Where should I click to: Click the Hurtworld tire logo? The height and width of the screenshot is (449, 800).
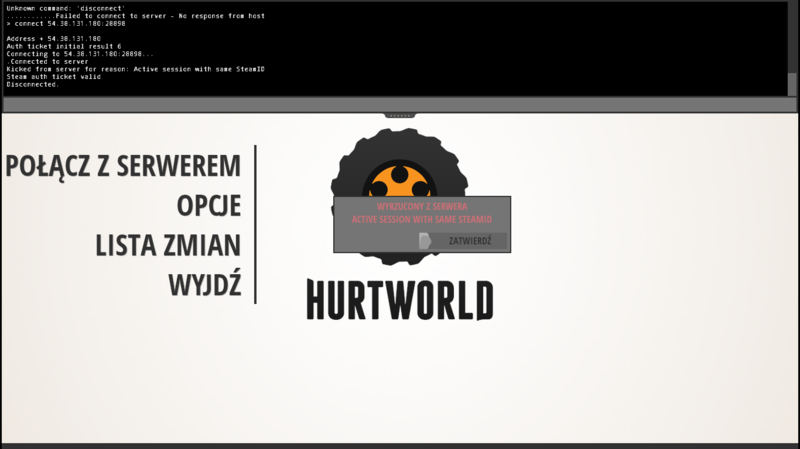tap(399, 196)
